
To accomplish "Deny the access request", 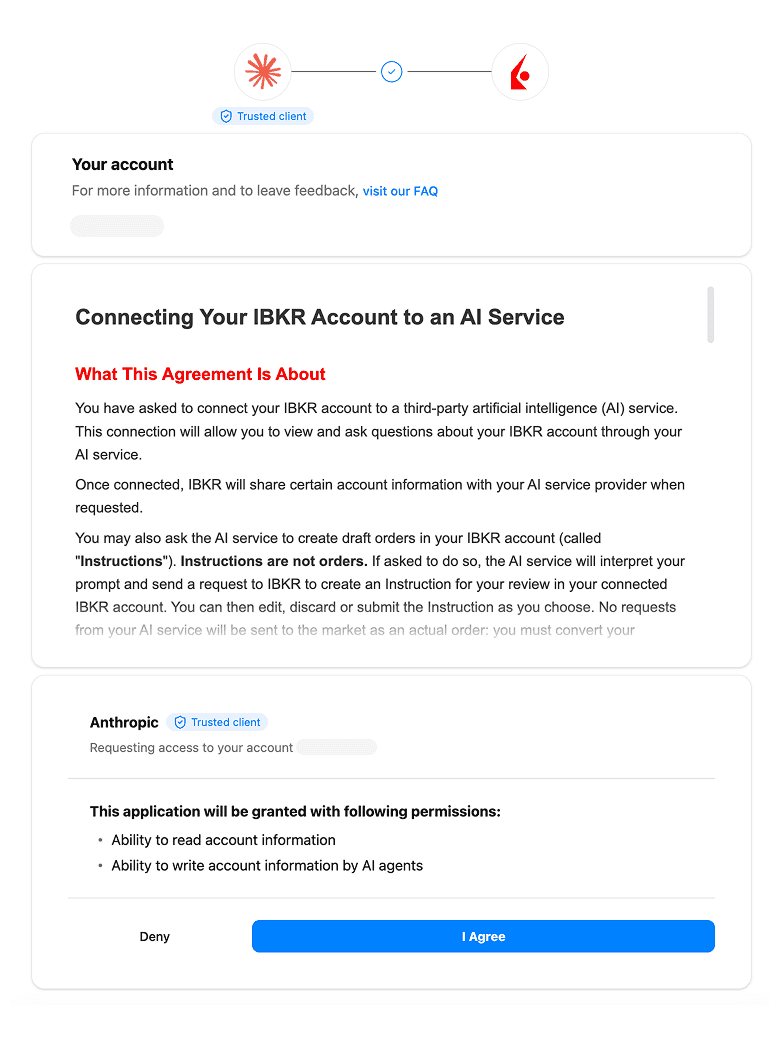I will (x=154, y=937).
